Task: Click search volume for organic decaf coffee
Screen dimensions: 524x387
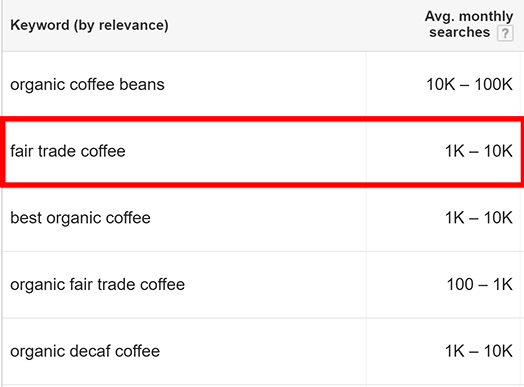Action: pyautogui.click(x=479, y=351)
